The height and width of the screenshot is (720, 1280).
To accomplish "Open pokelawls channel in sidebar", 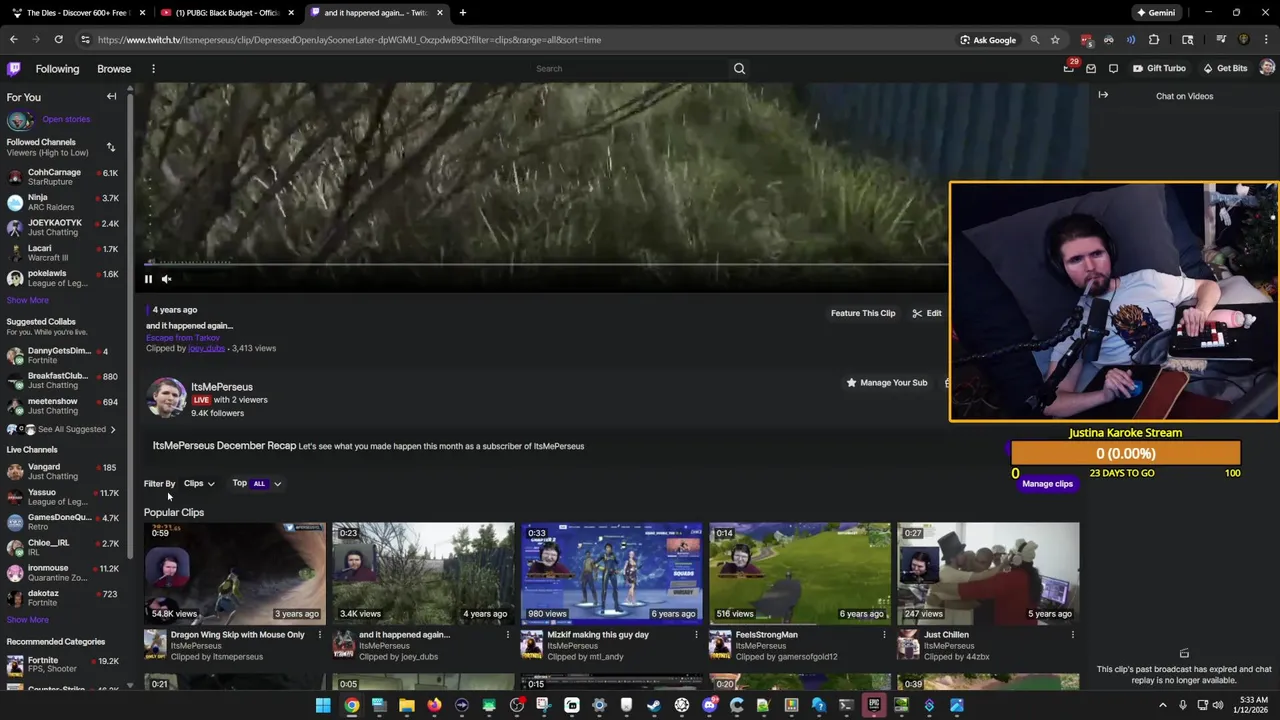I will click(x=62, y=278).
